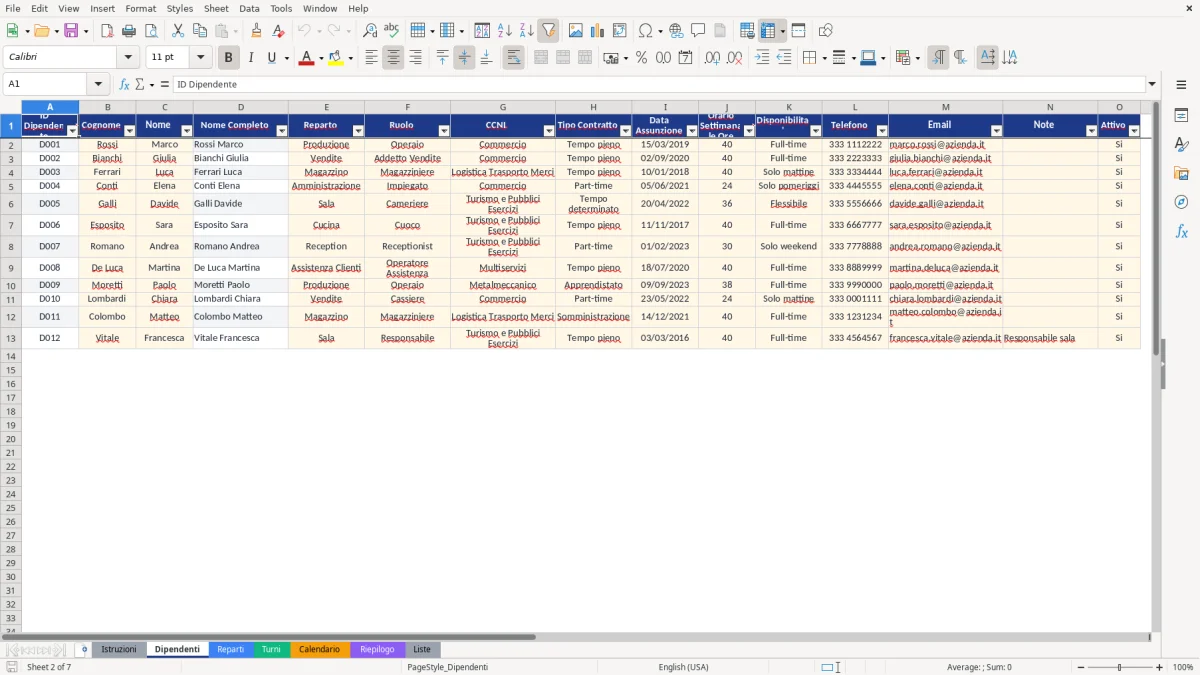Toggle Underline formatting
Viewport: 1200px width, 675px height.
coord(271,58)
